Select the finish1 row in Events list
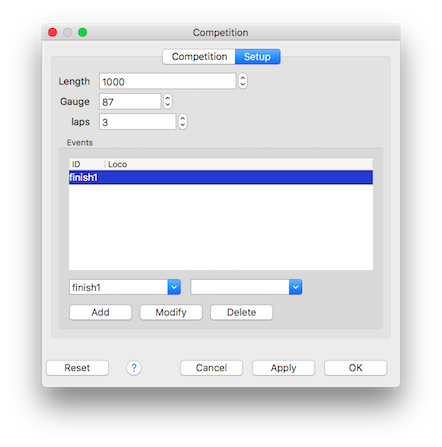The width and height of the screenshot is (442, 447). [x=221, y=177]
